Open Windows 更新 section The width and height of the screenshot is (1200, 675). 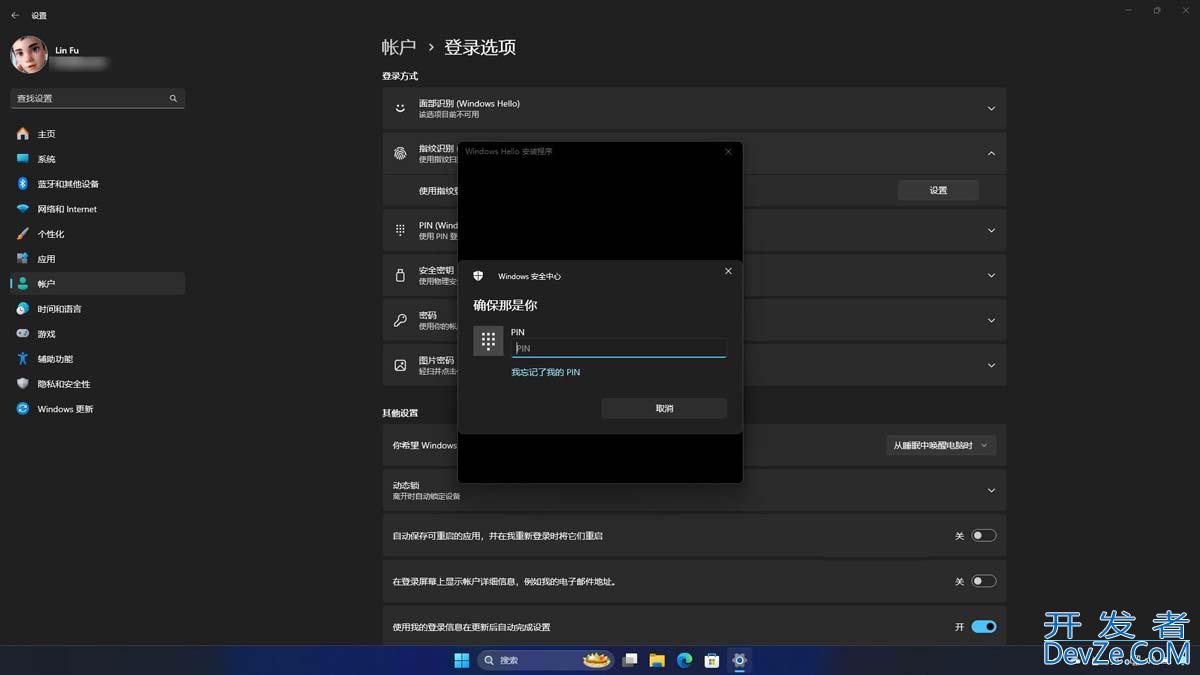coord(97,409)
